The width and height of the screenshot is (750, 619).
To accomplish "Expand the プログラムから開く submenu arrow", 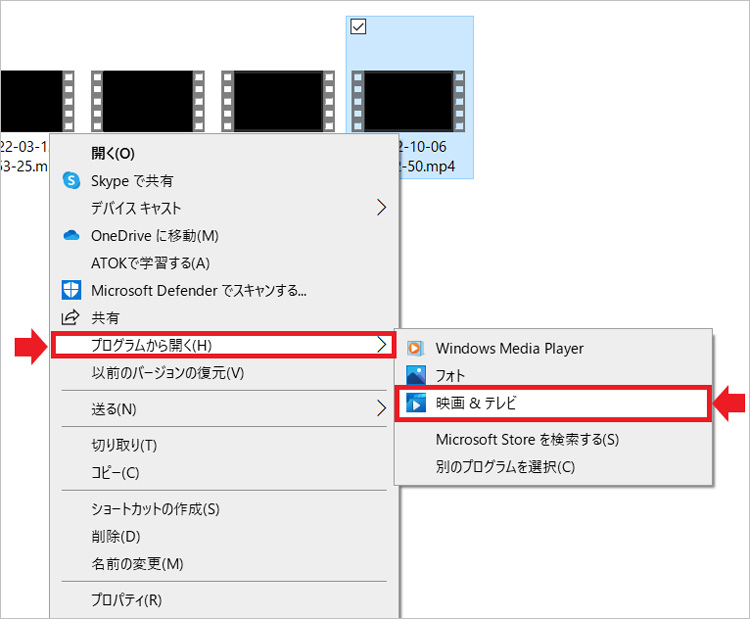I will coord(381,344).
